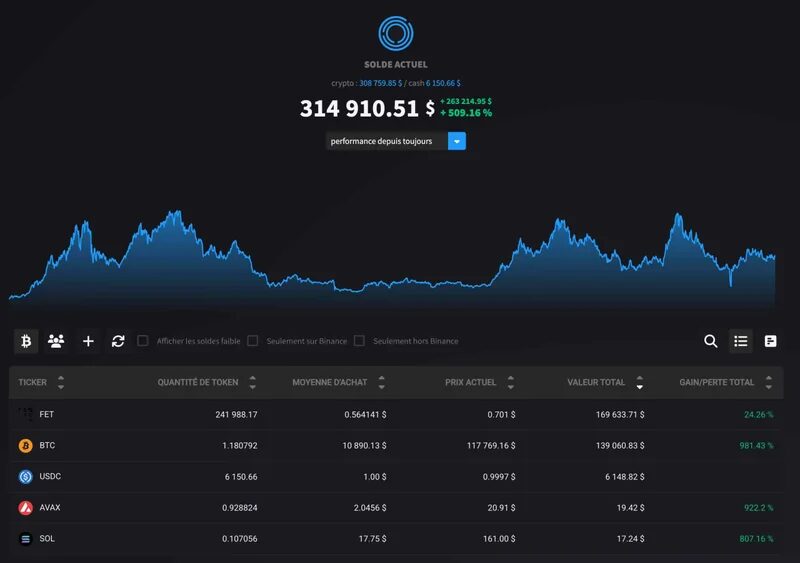
Task: Sort by Moyenne d'Achat arrows
Action: (382, 382)
